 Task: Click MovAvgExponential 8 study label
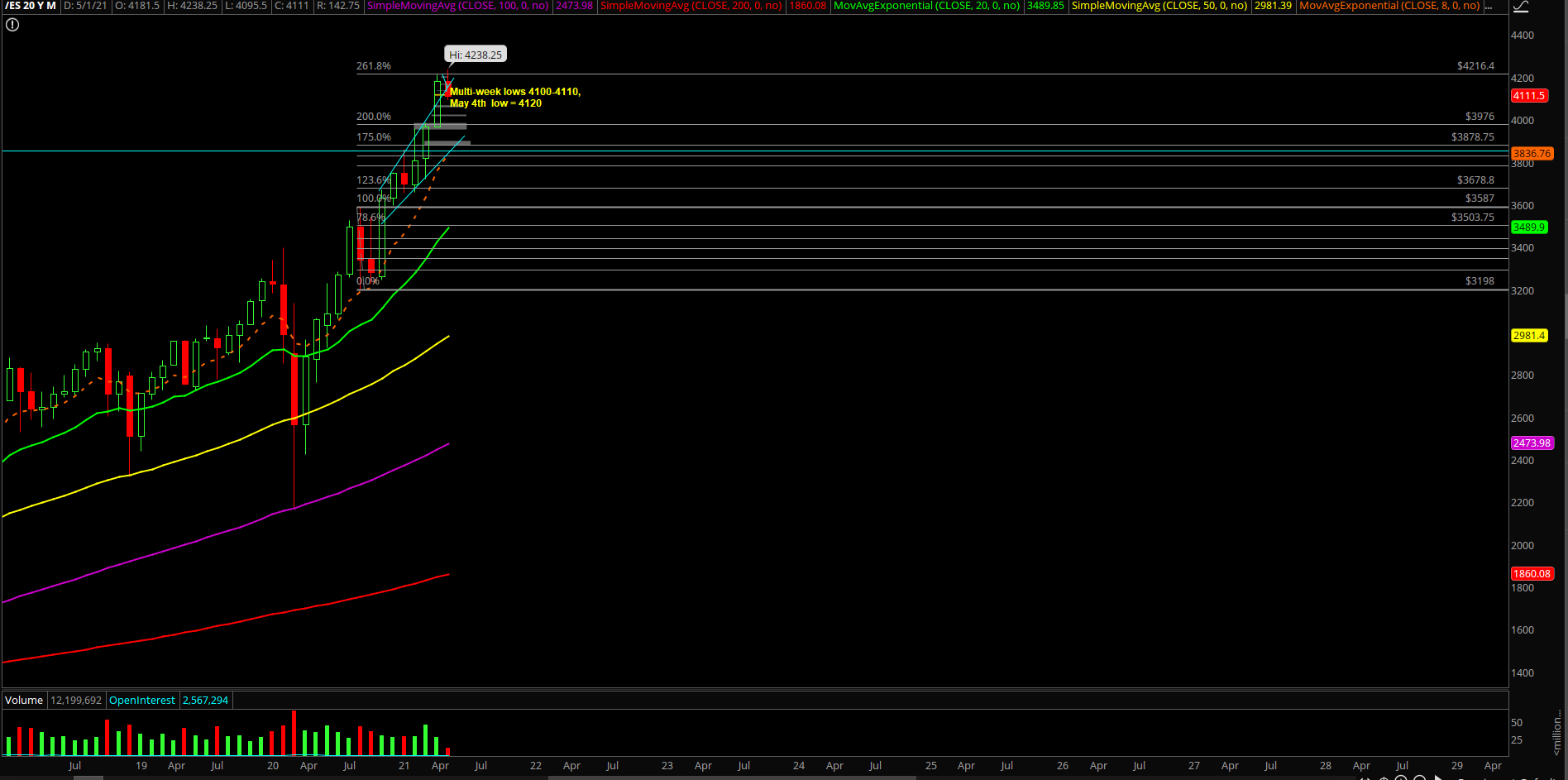pos(1389,6)
